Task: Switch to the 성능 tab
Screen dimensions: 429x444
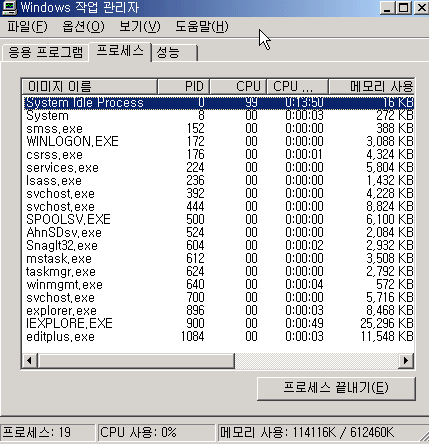Action: 174,53
